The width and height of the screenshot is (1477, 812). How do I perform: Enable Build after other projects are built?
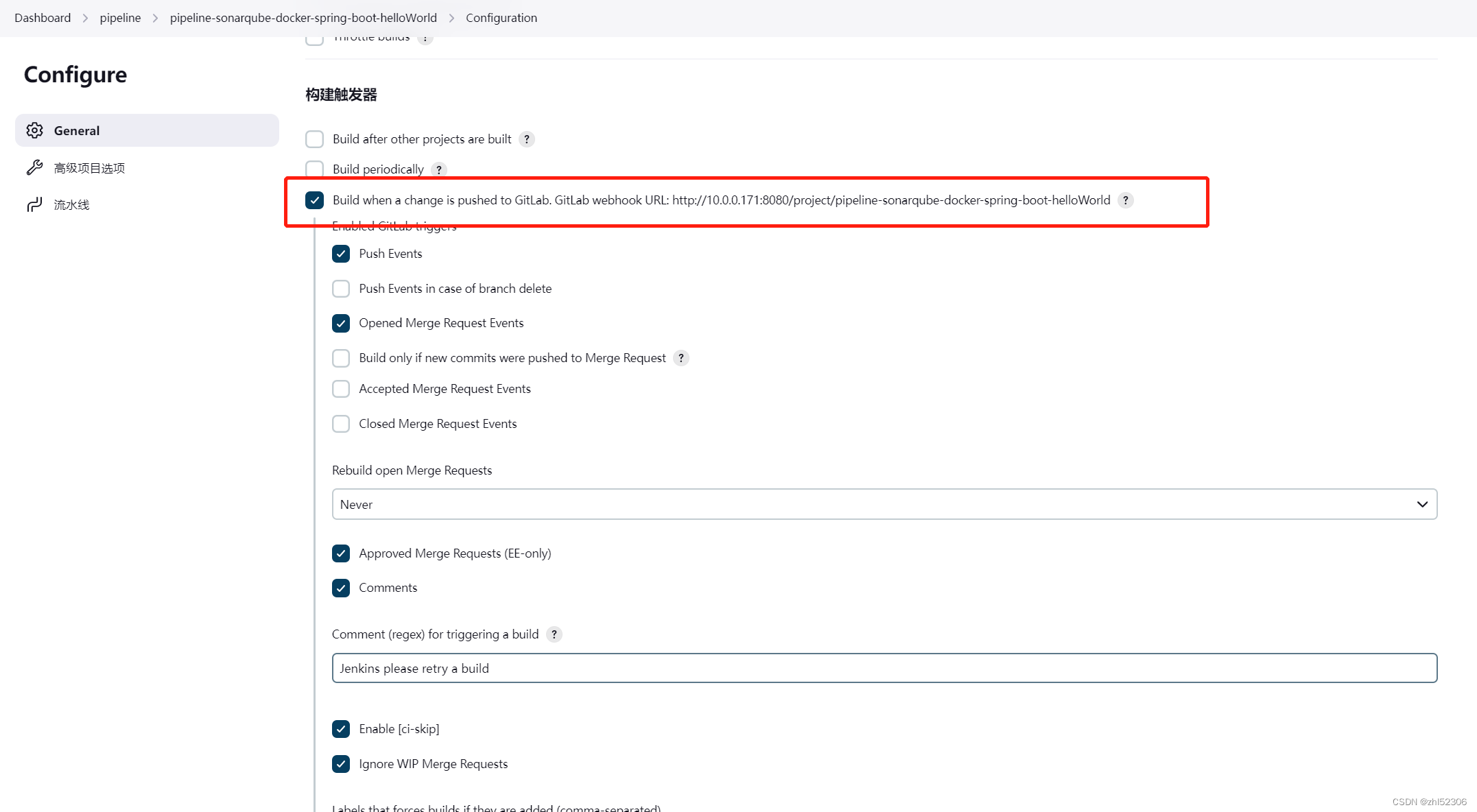coord(314,139)
